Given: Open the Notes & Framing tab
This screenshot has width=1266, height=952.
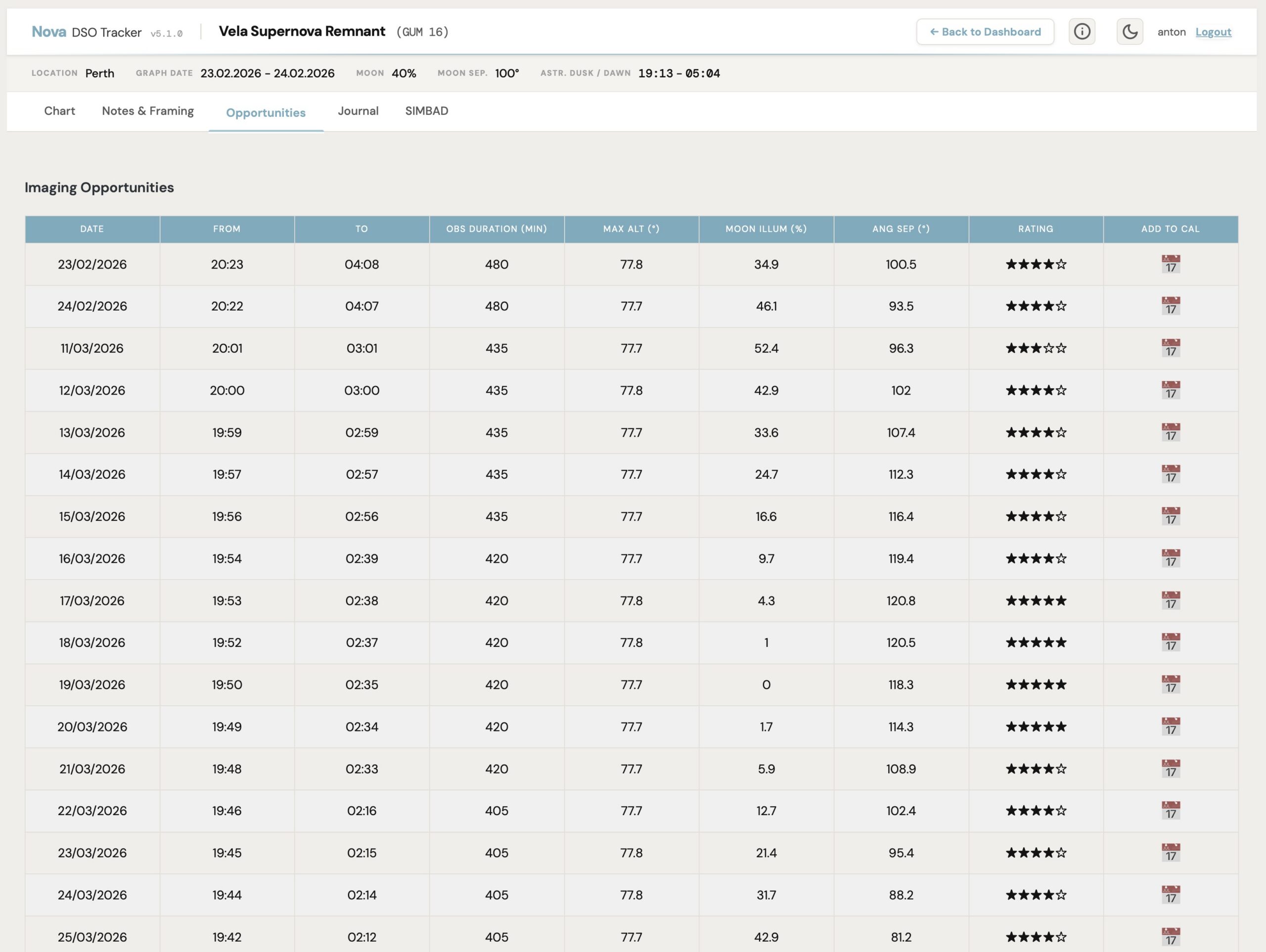Looking at the screenshot, I should [x=148, y=111].
